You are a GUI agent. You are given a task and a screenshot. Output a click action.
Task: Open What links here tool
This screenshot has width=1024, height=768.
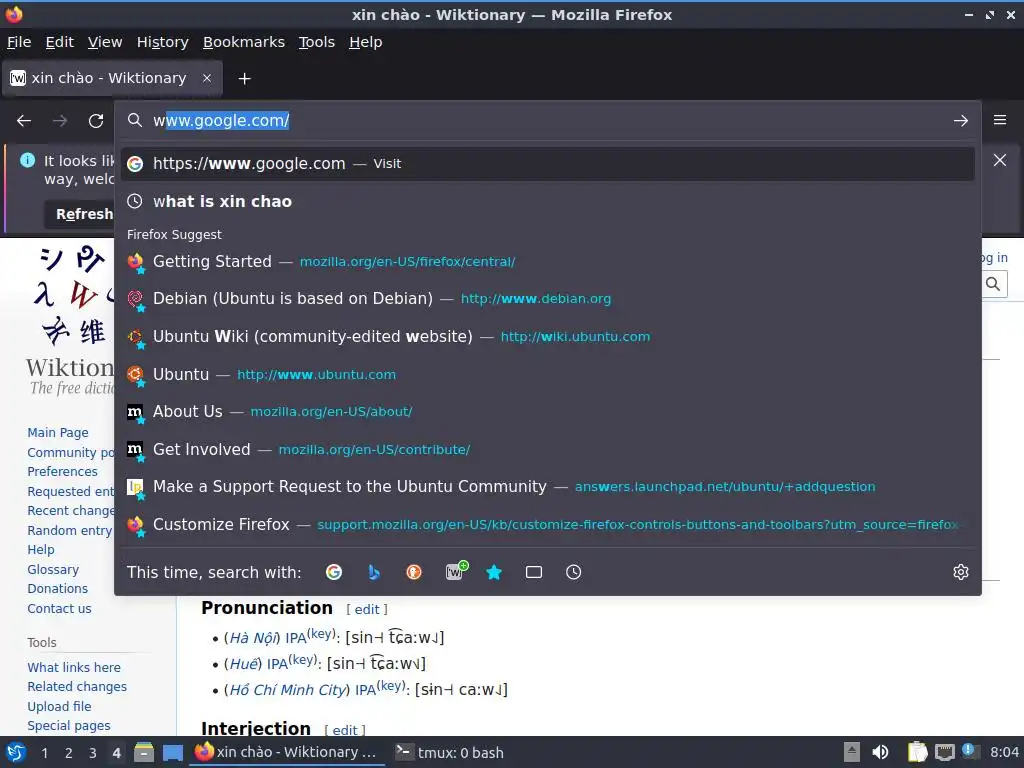74,667
